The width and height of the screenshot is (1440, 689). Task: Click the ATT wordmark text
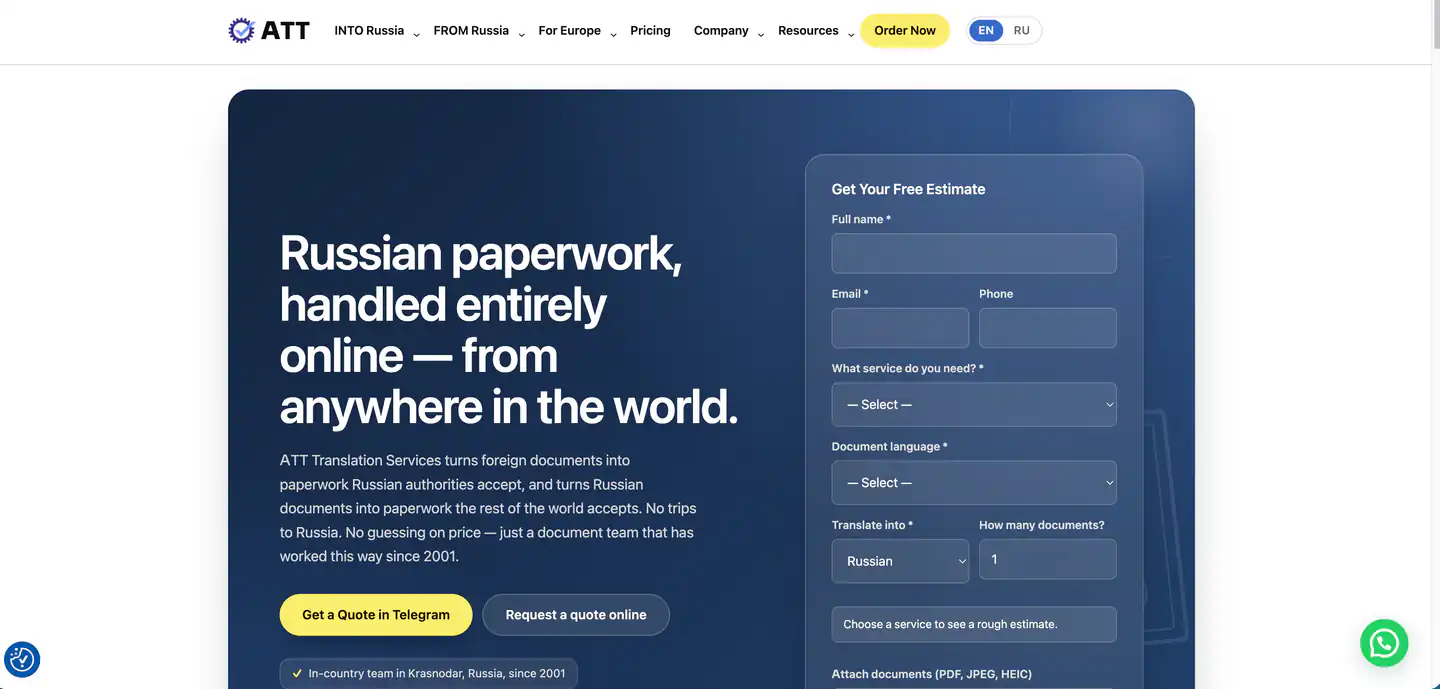tap(285, 31)
